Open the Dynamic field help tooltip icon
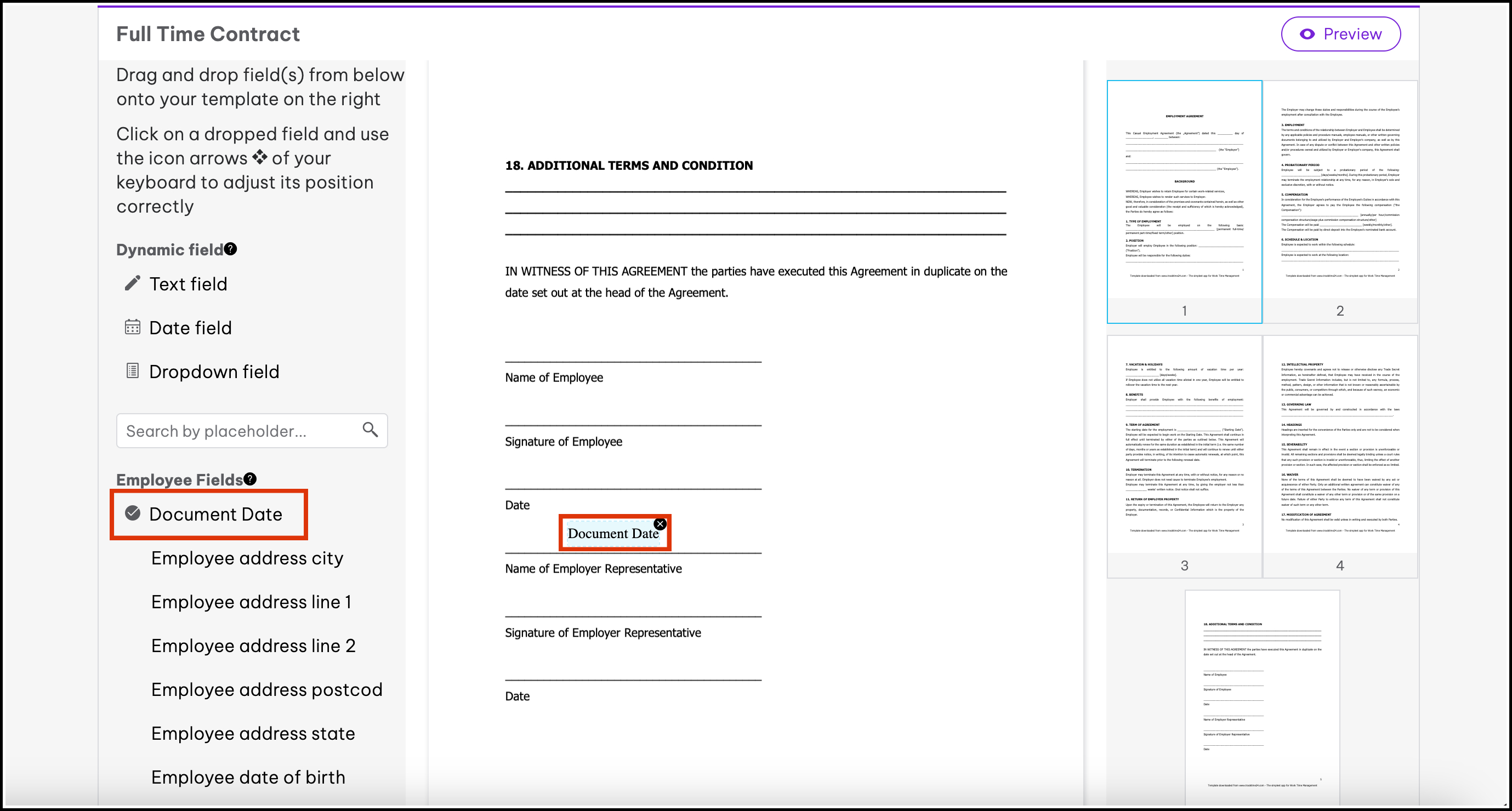 231,249
